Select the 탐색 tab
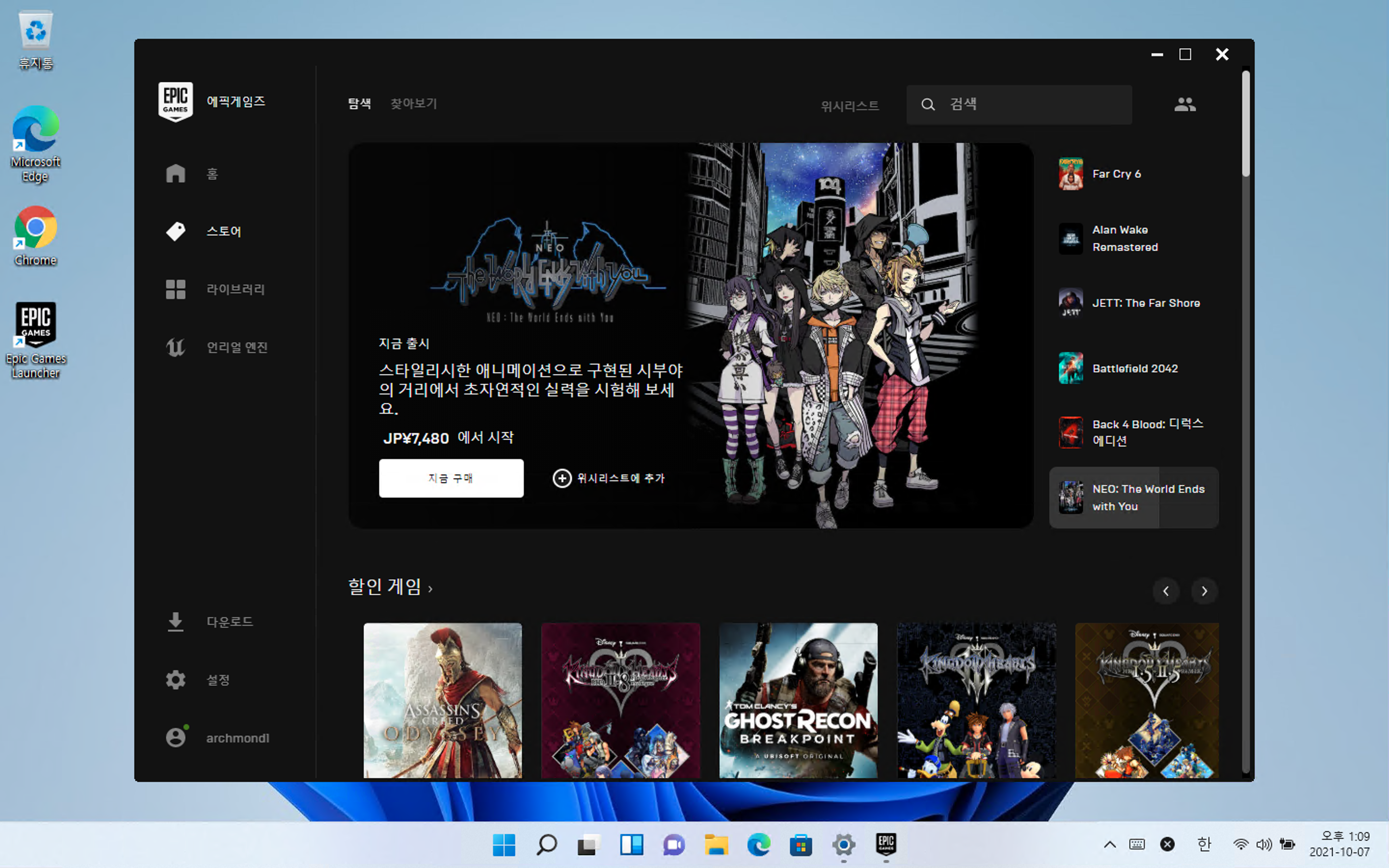Viewport: 1389px width, 868px height. tap(359, 104)
